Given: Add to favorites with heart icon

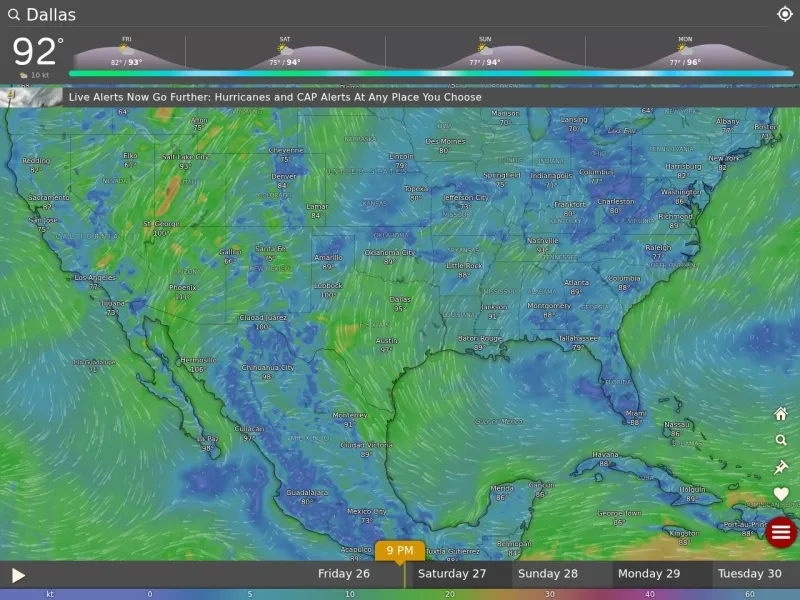Looking at the screenshot, I should [x=781, y=493].
